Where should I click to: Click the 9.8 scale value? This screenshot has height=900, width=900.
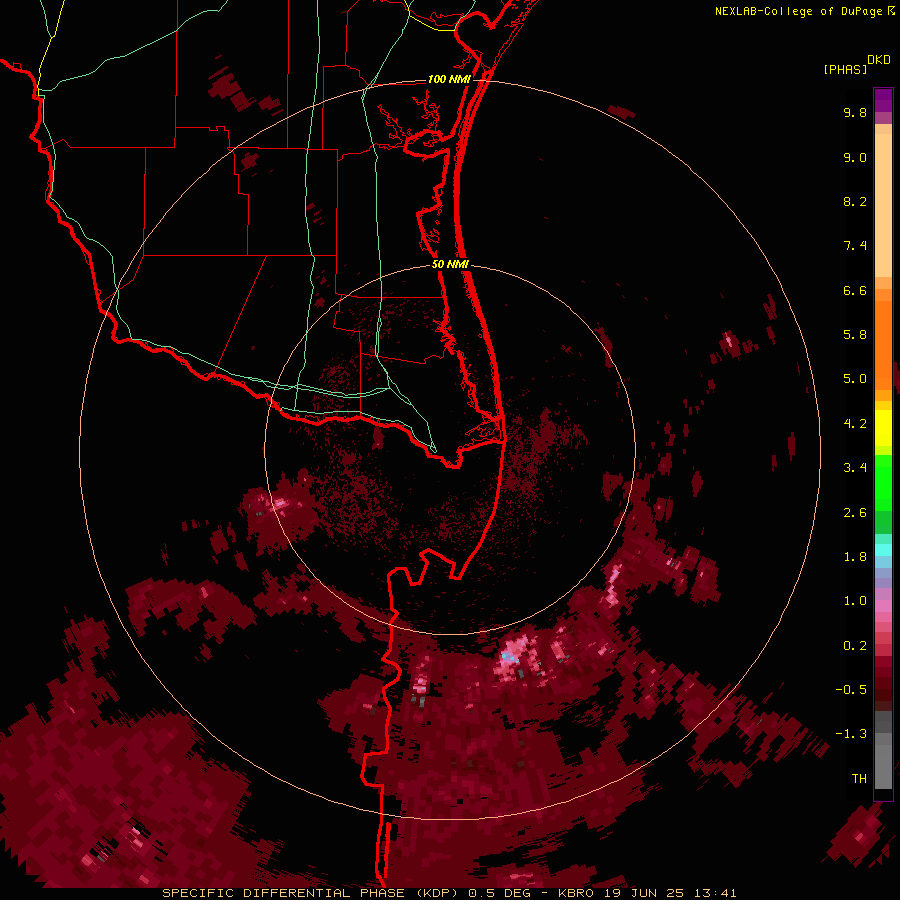click(x=855, y=112)
